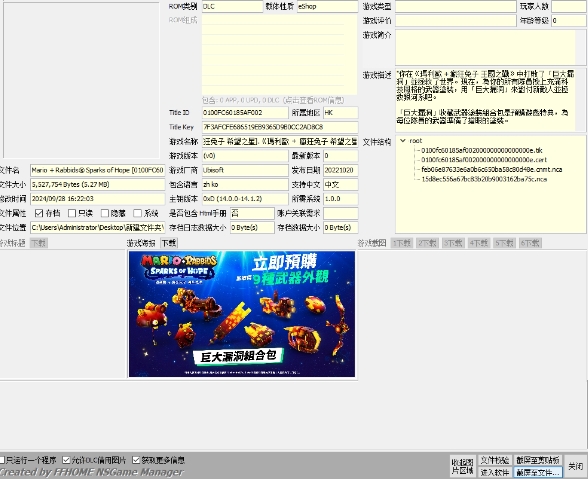Click the 载体性质 field showing eShop
The height and width of the screenshot is (479, 588).
[327, 6]
